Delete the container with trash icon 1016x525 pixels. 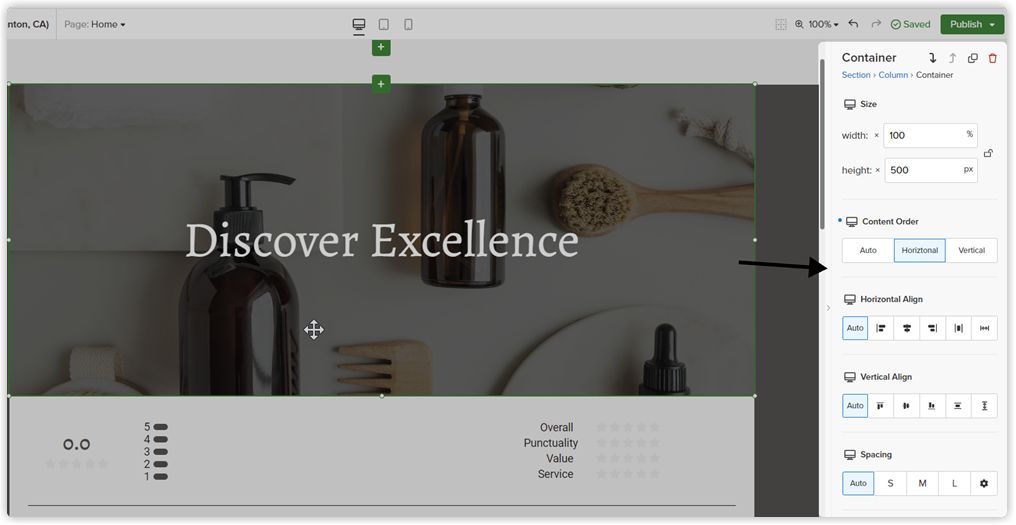(x=993, y=58)
